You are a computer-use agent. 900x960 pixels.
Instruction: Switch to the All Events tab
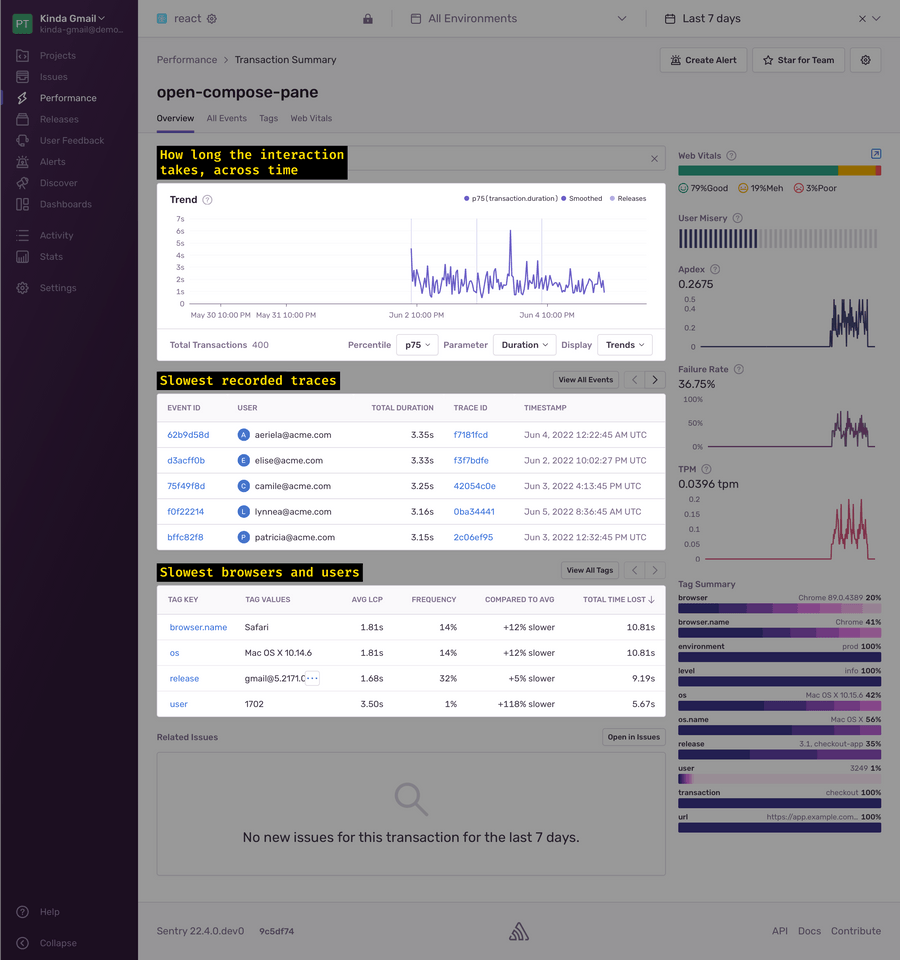tap(227, 118)
